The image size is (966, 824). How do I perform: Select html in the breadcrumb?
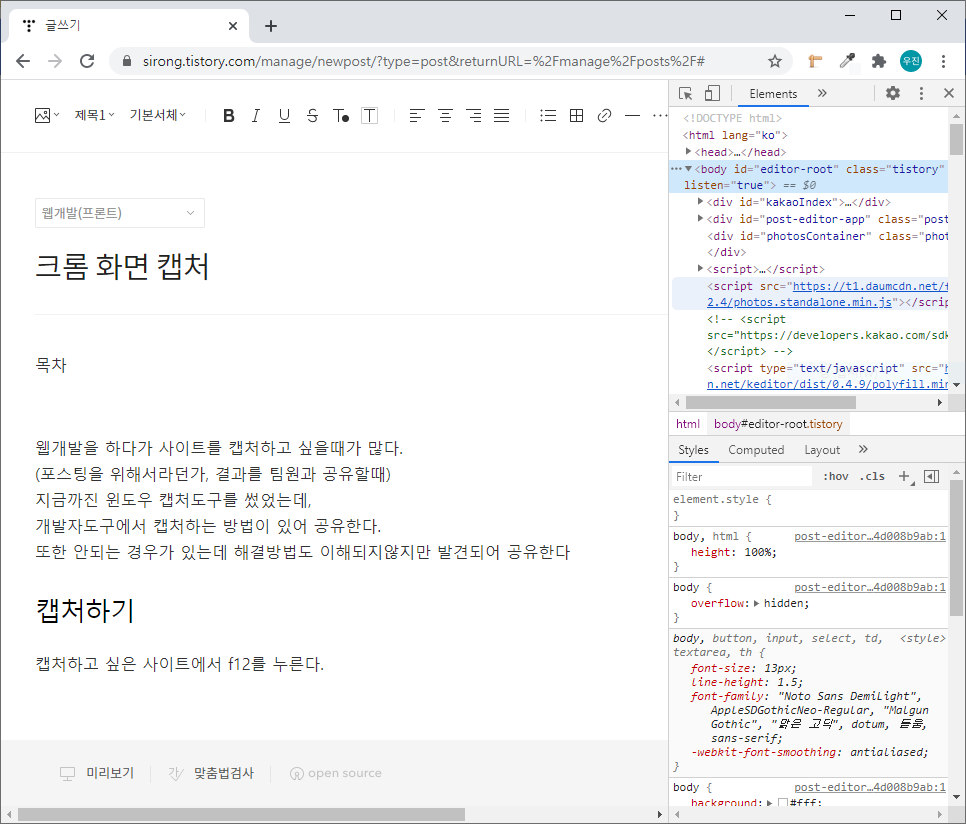pyautogui.click(x=688, y=424)
